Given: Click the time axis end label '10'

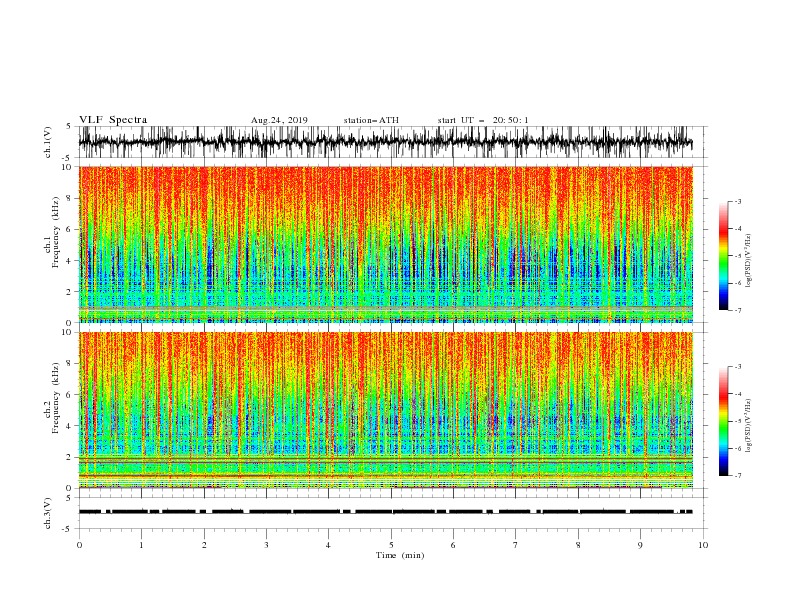Looking at the screenshot, I should click(703, 545).
